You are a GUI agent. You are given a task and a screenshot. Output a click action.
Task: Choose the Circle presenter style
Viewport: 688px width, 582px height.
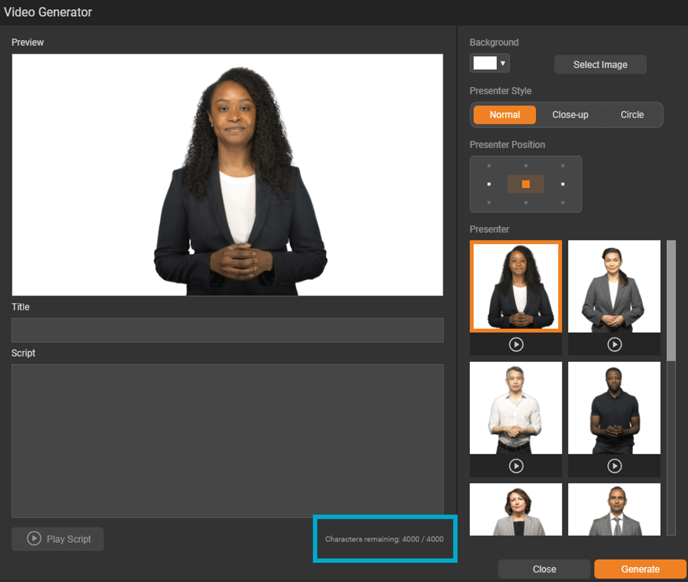click(632, 115)
